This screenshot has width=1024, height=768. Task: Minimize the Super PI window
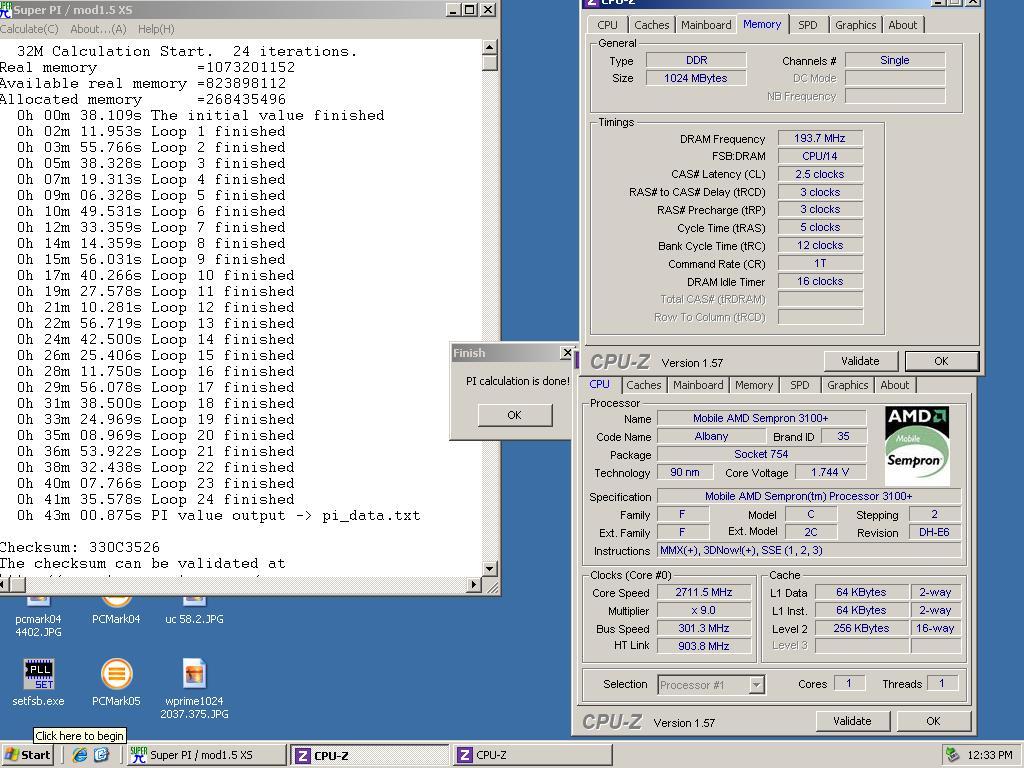[454, 10]
